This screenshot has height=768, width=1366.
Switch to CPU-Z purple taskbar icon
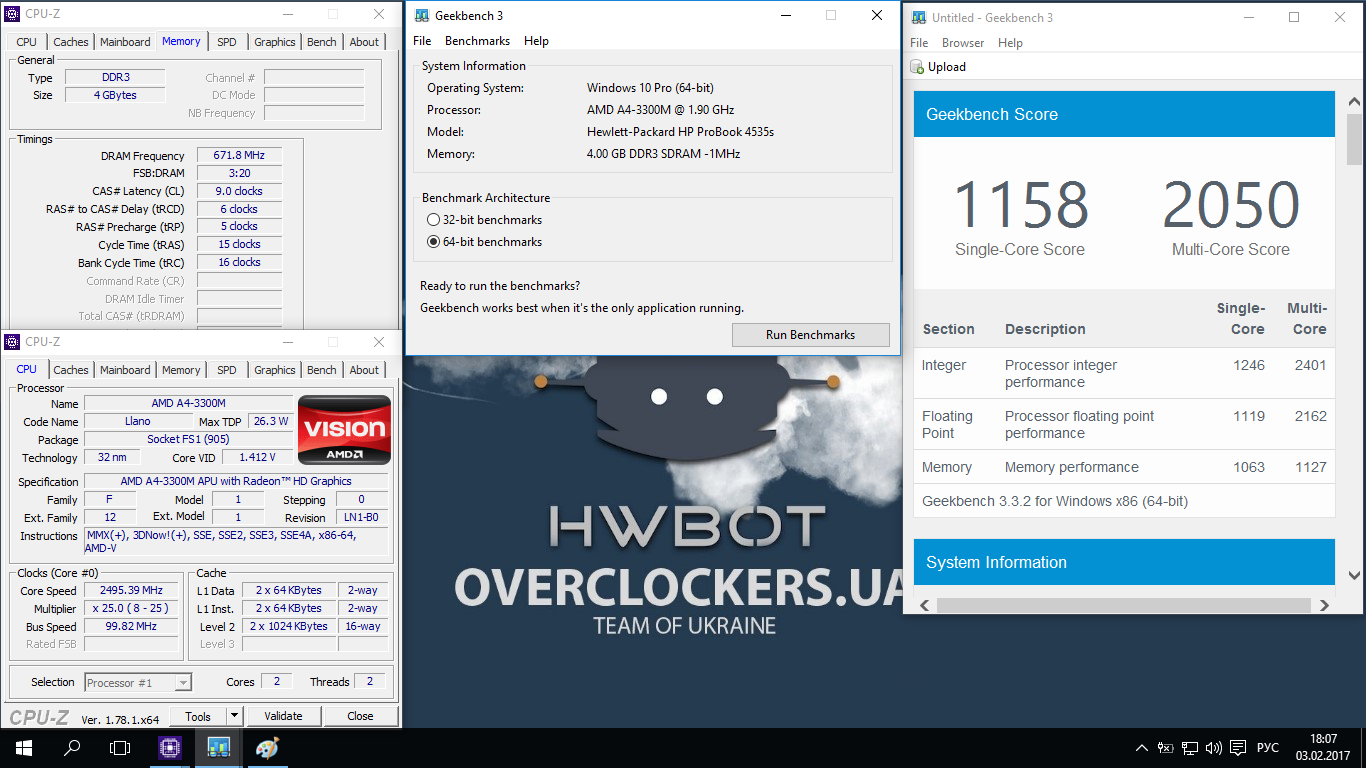pos(170,748)
